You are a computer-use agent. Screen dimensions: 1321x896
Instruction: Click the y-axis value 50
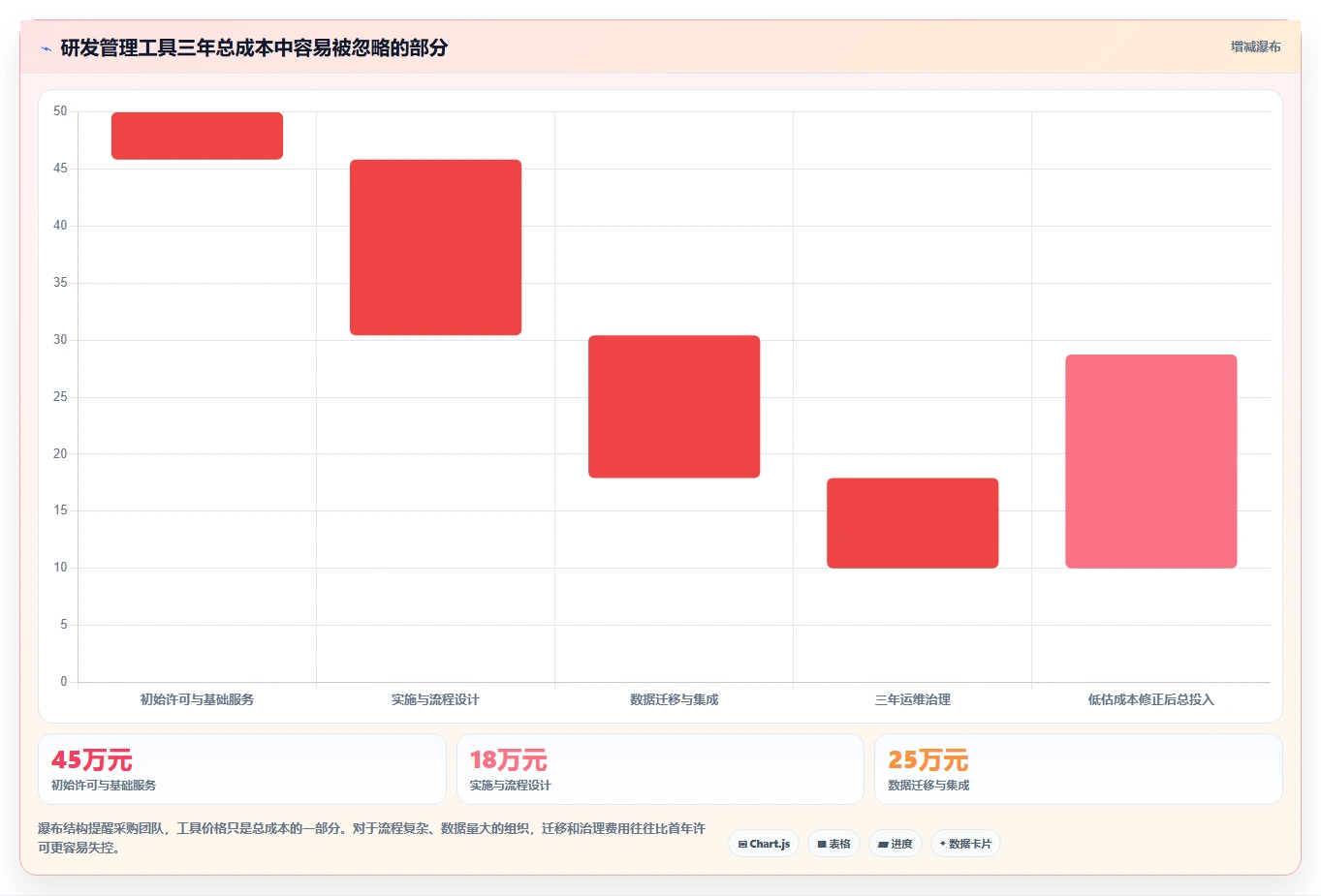click(60, 111)
